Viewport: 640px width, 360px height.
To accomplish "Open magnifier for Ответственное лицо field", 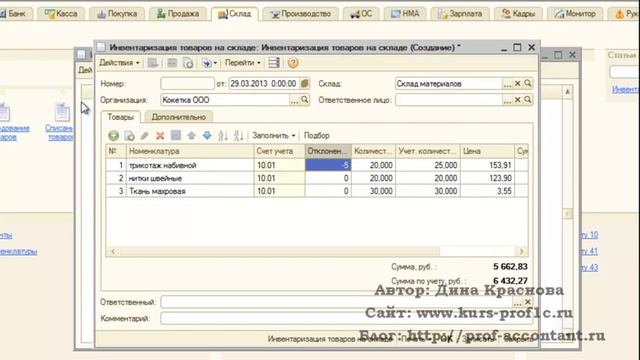I will 528,100.
